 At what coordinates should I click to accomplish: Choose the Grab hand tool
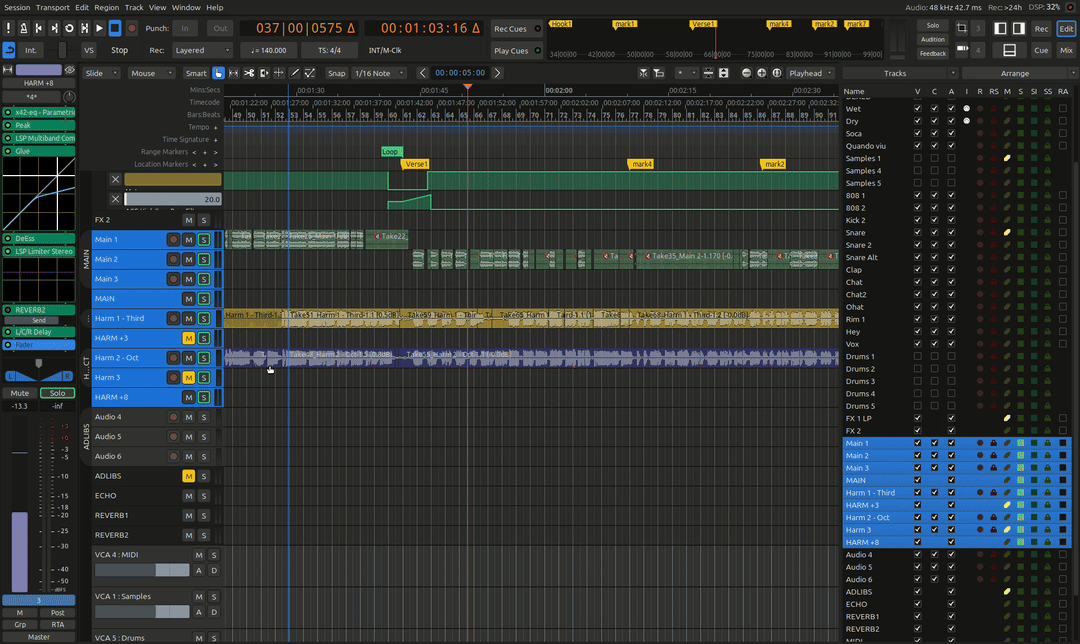coord(219,73)
